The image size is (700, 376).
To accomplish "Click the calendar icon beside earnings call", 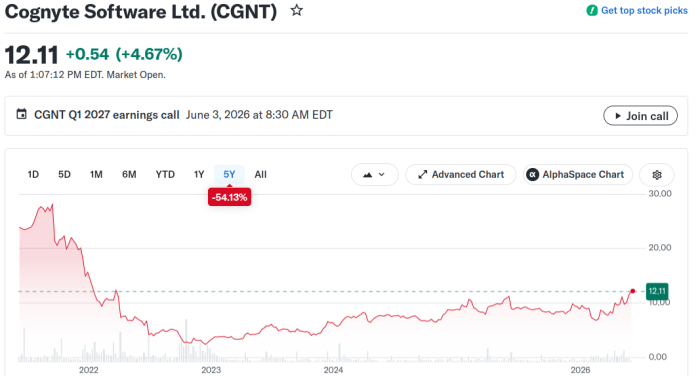I will pos(21,114).
